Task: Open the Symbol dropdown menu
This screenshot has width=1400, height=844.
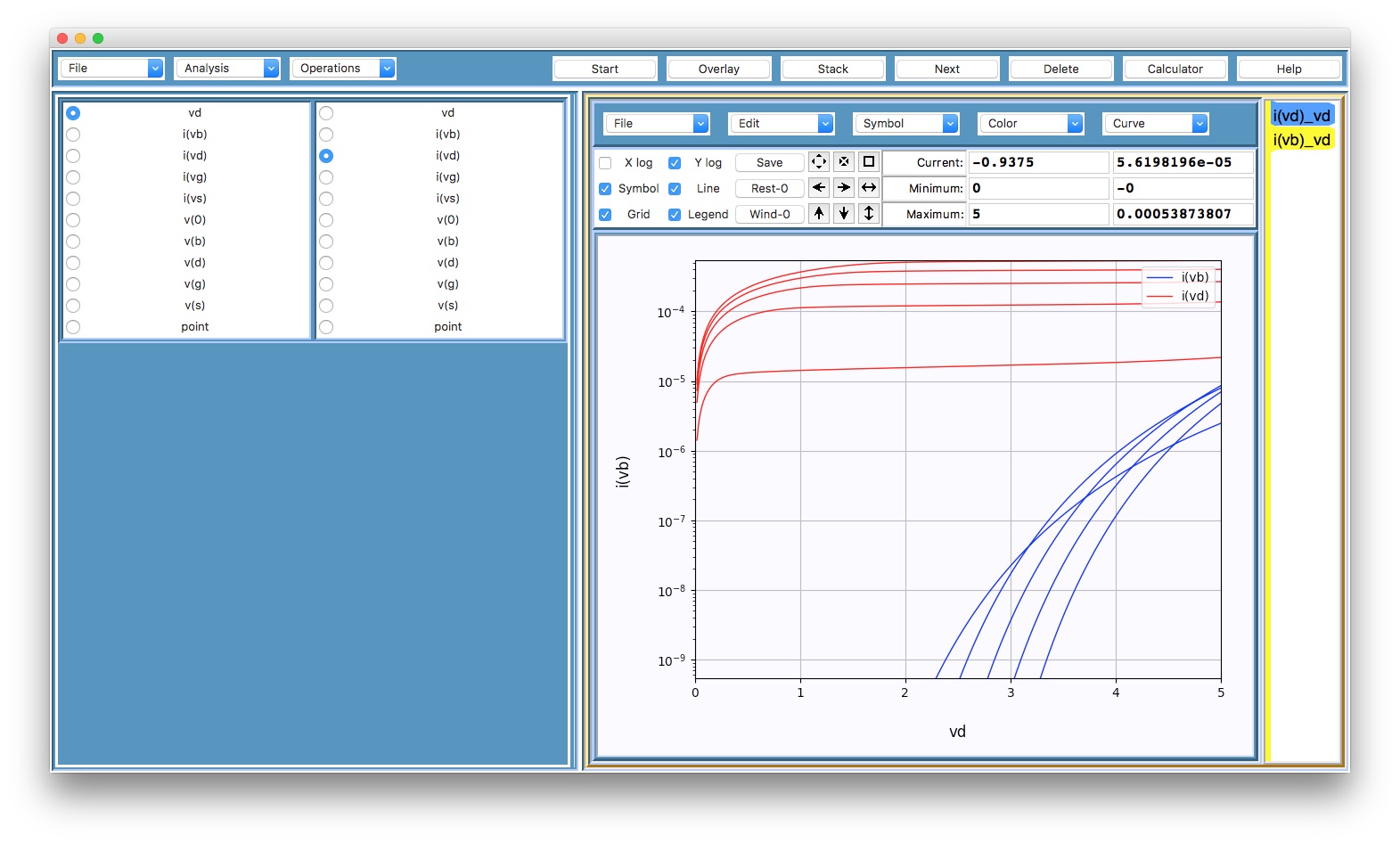Action: click(x=906, y=123)
